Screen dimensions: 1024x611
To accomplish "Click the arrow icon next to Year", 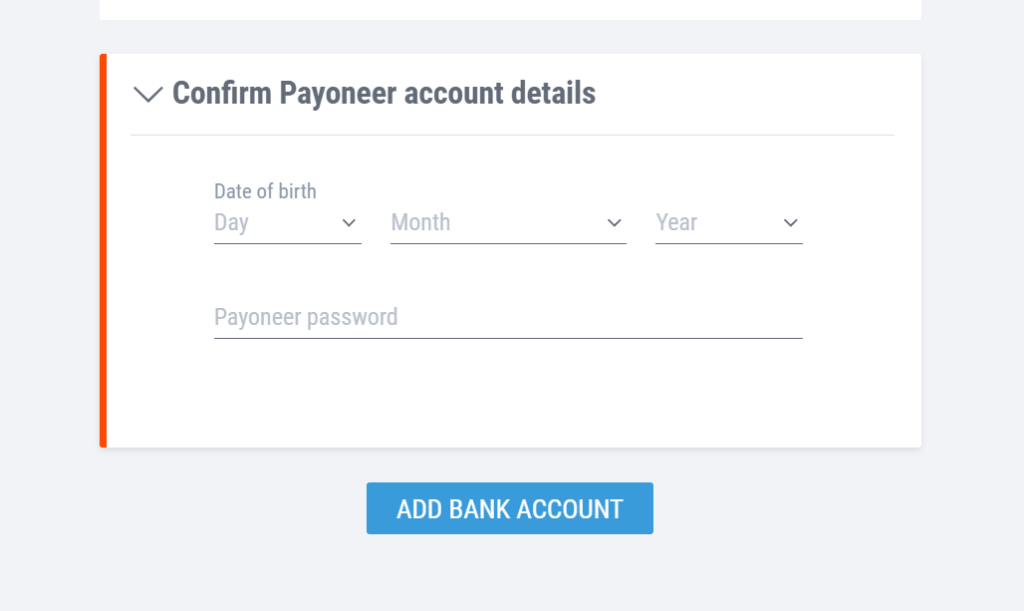I will 790,223.
